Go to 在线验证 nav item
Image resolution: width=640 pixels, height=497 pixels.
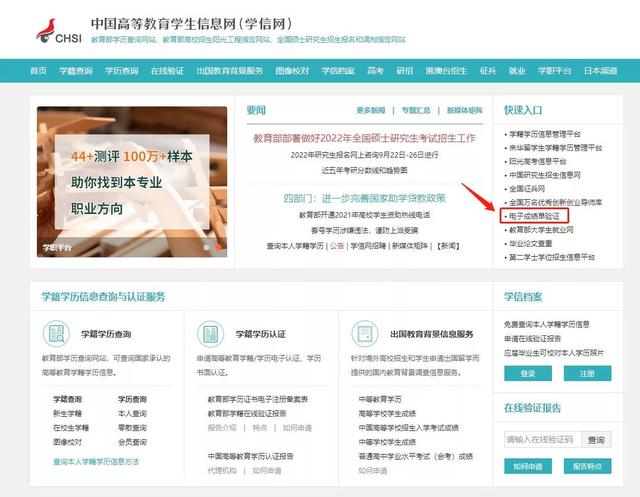(x=167, y=71)
